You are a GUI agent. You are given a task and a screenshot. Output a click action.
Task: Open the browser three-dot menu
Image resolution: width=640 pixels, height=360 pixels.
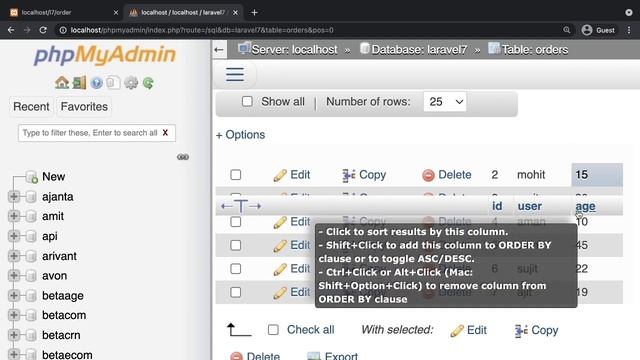click(x=629, y=30)
